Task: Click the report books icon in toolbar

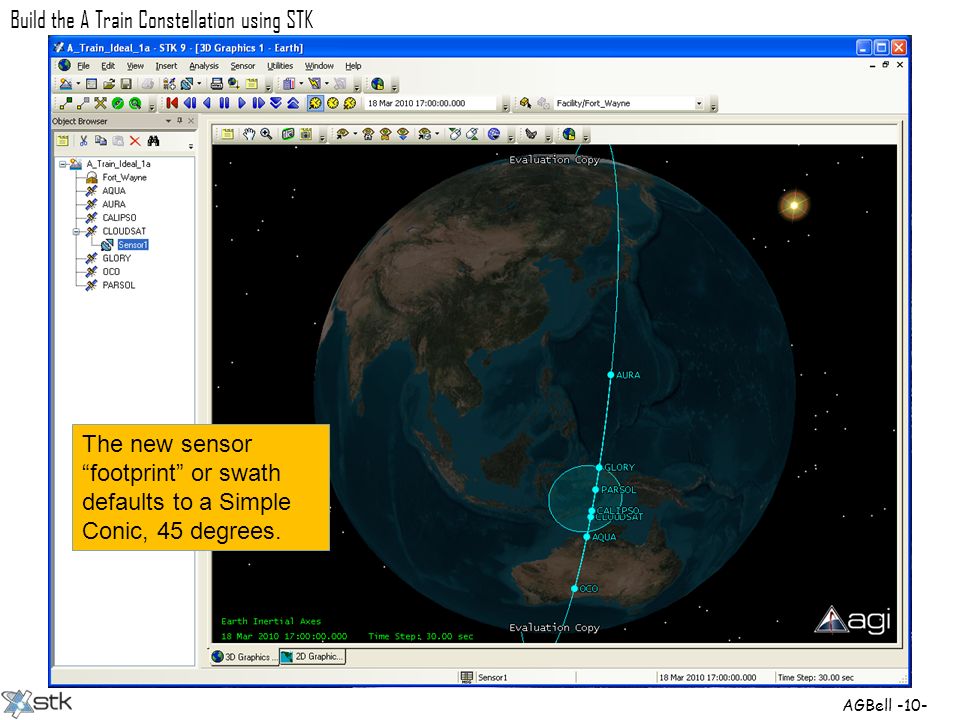Action: point(289,84)
